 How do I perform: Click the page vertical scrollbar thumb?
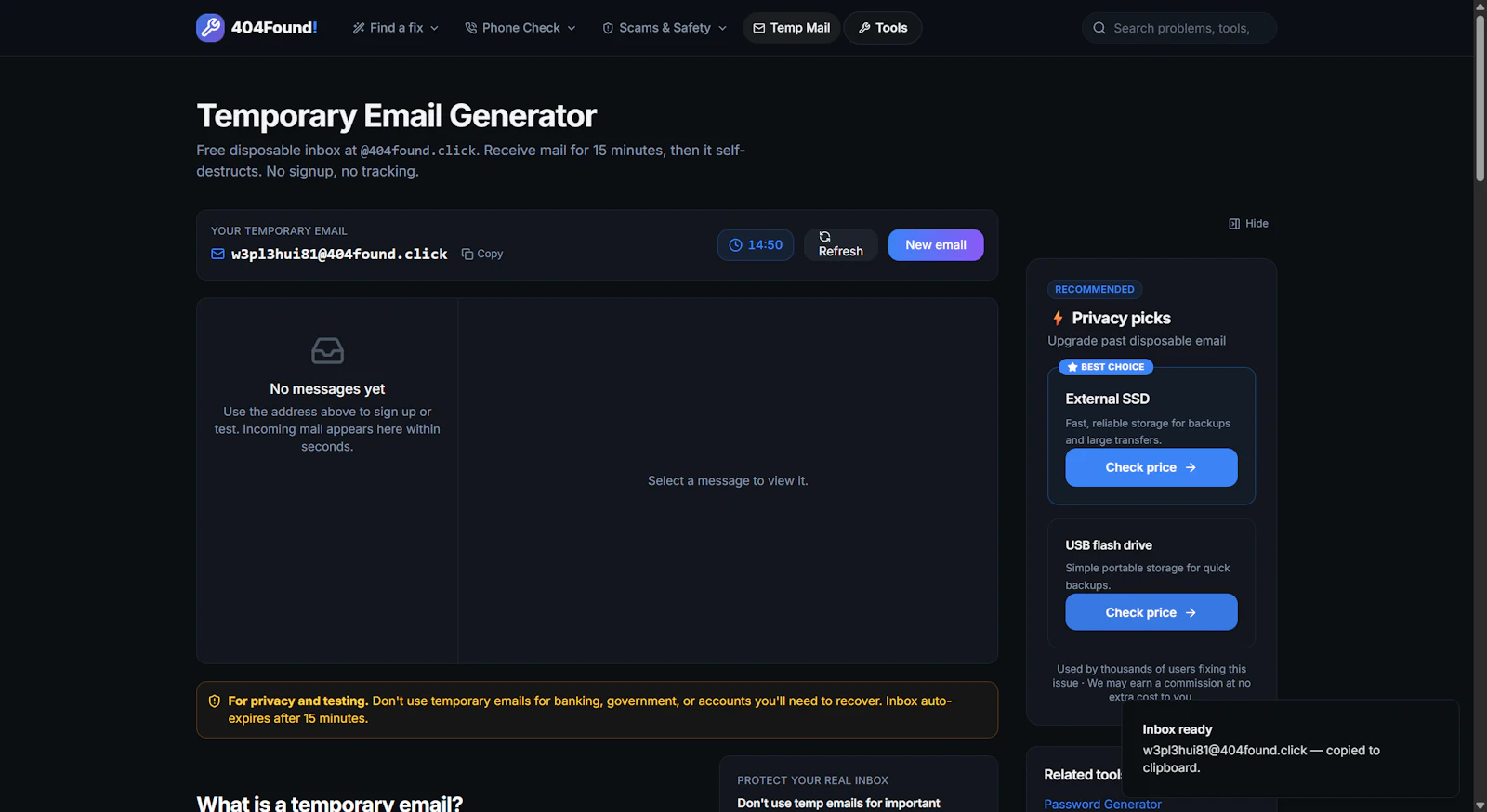(x=1480, y=98)
